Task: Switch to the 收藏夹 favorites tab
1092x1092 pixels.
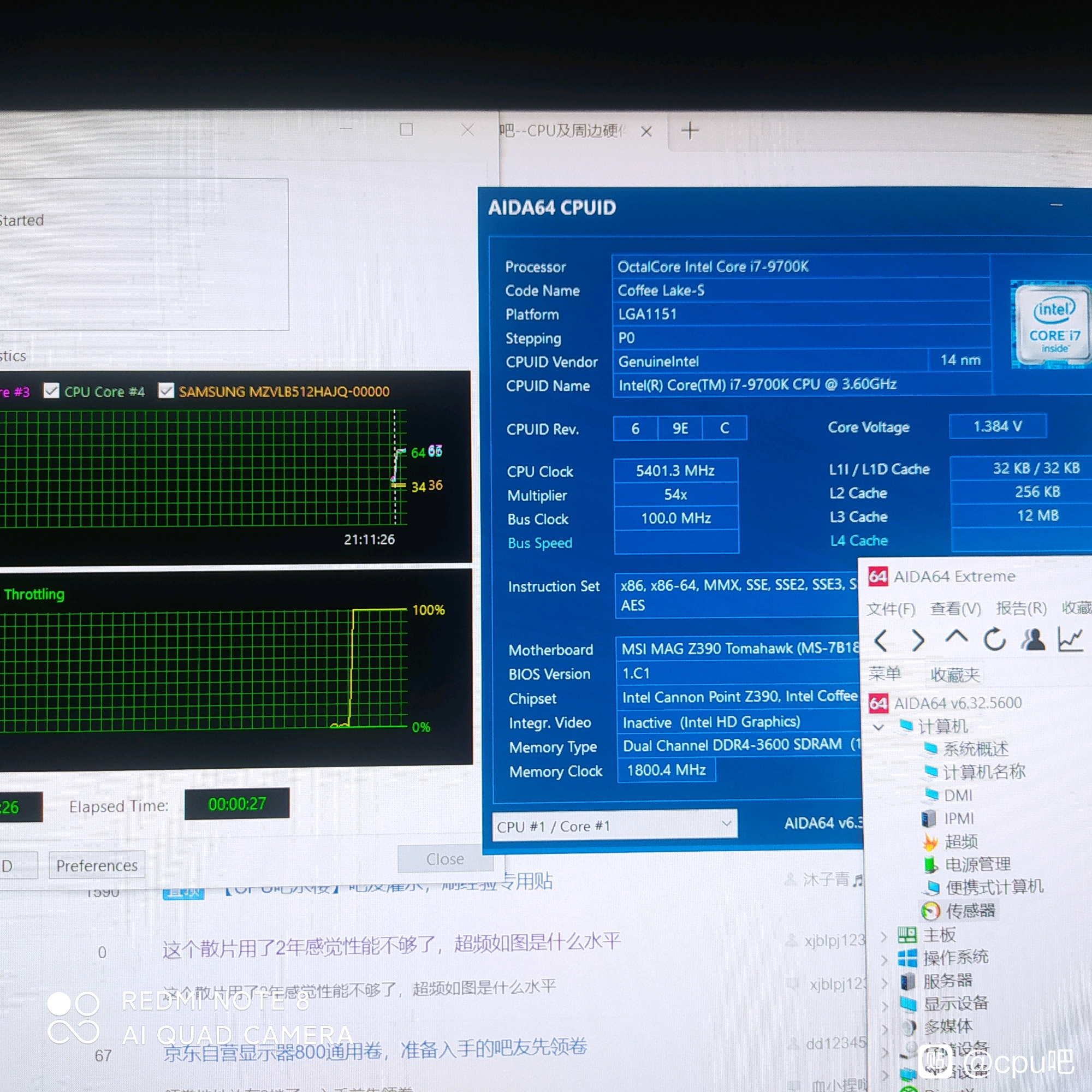Action: point(954,674)
